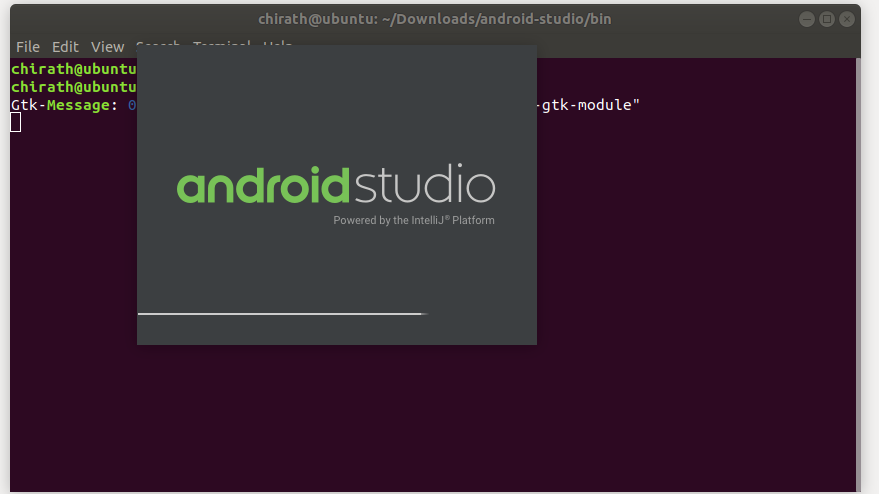Open the Edit menu in terminal
Viewport: 879px width, 494px height.
65,47
